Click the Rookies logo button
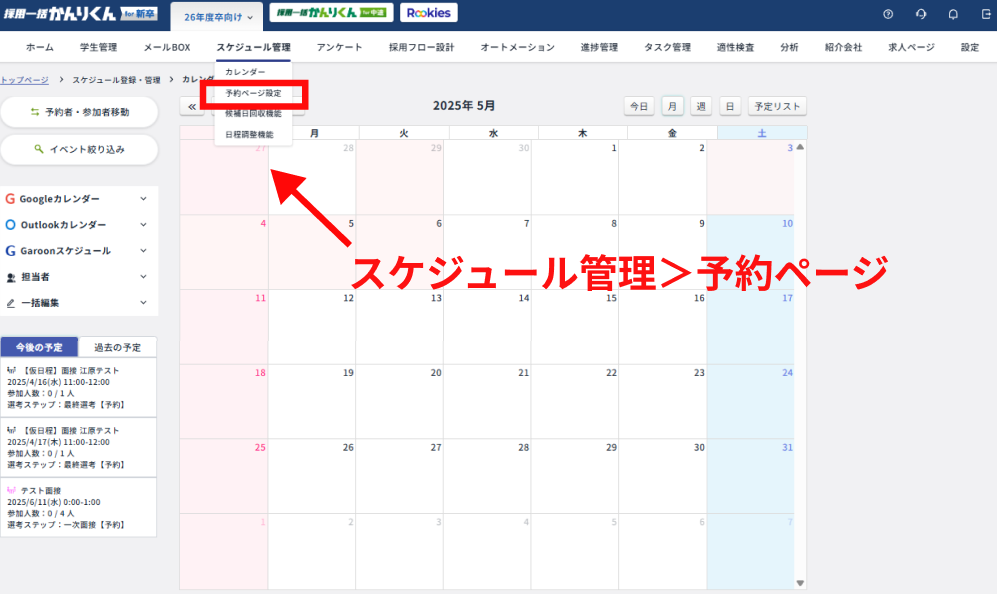This screenshot has width=997, height=594. [429, 13]
